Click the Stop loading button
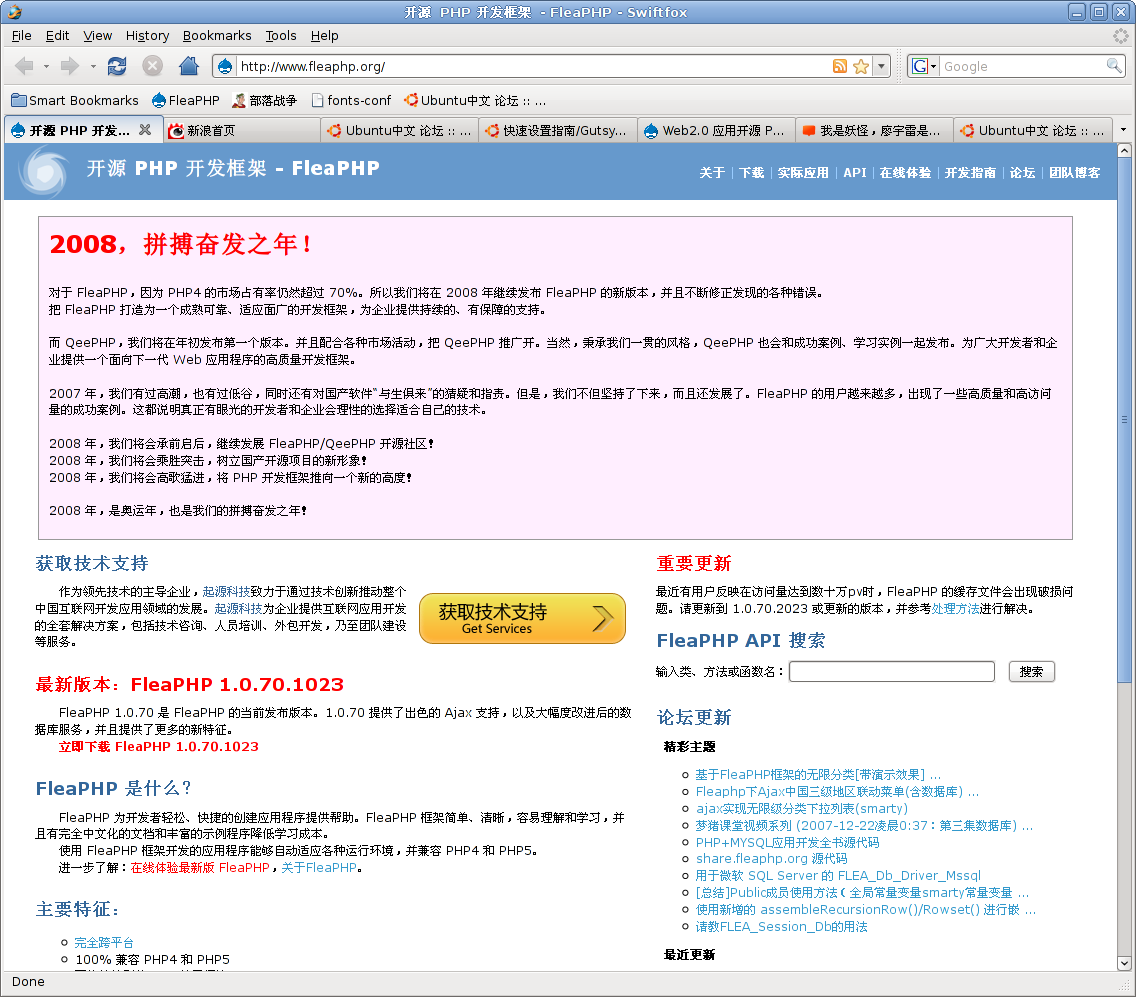This screenshot has width=1136, height=997. click(152, 67)
